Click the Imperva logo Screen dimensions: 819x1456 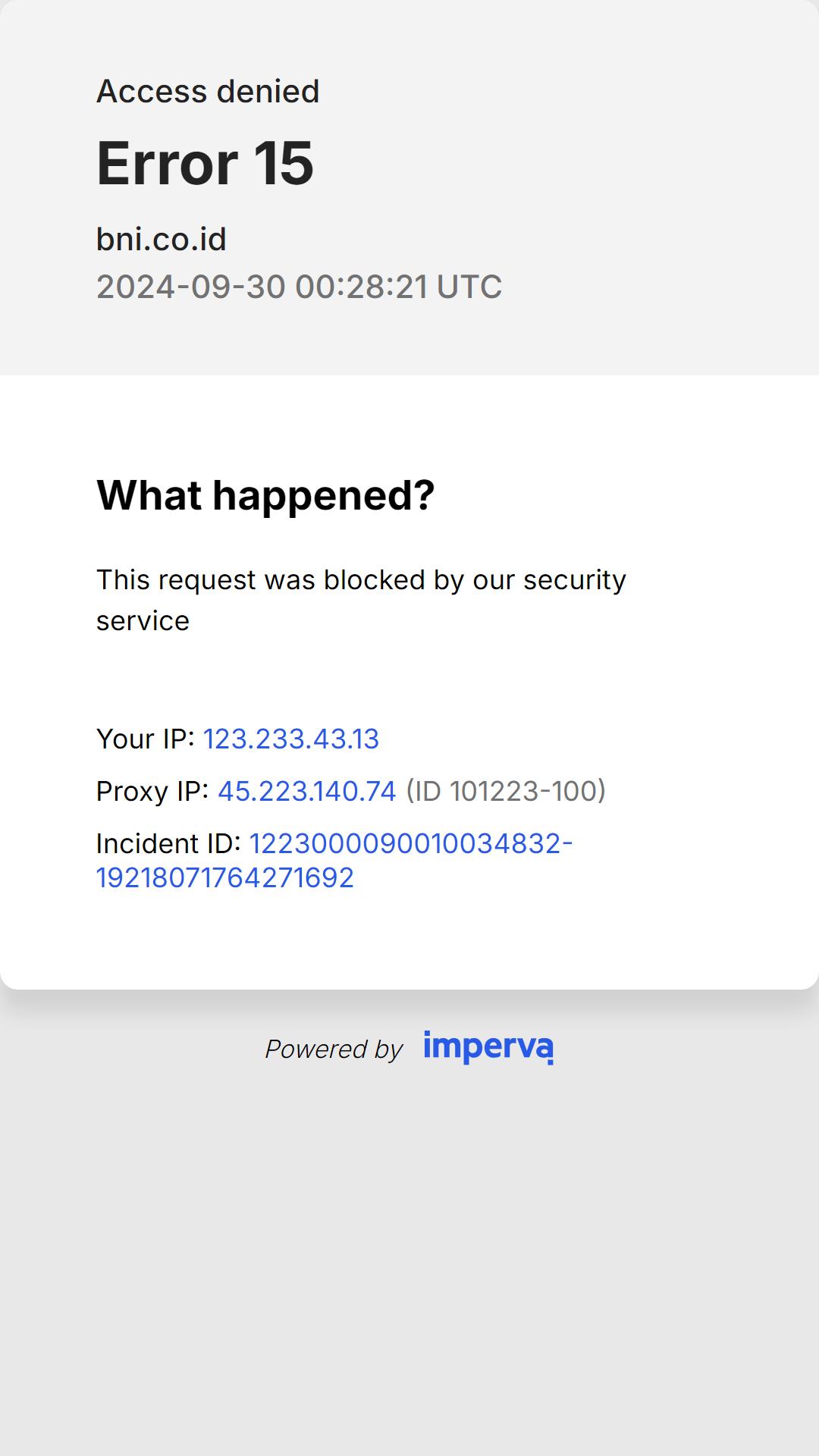pos(488,1047)
